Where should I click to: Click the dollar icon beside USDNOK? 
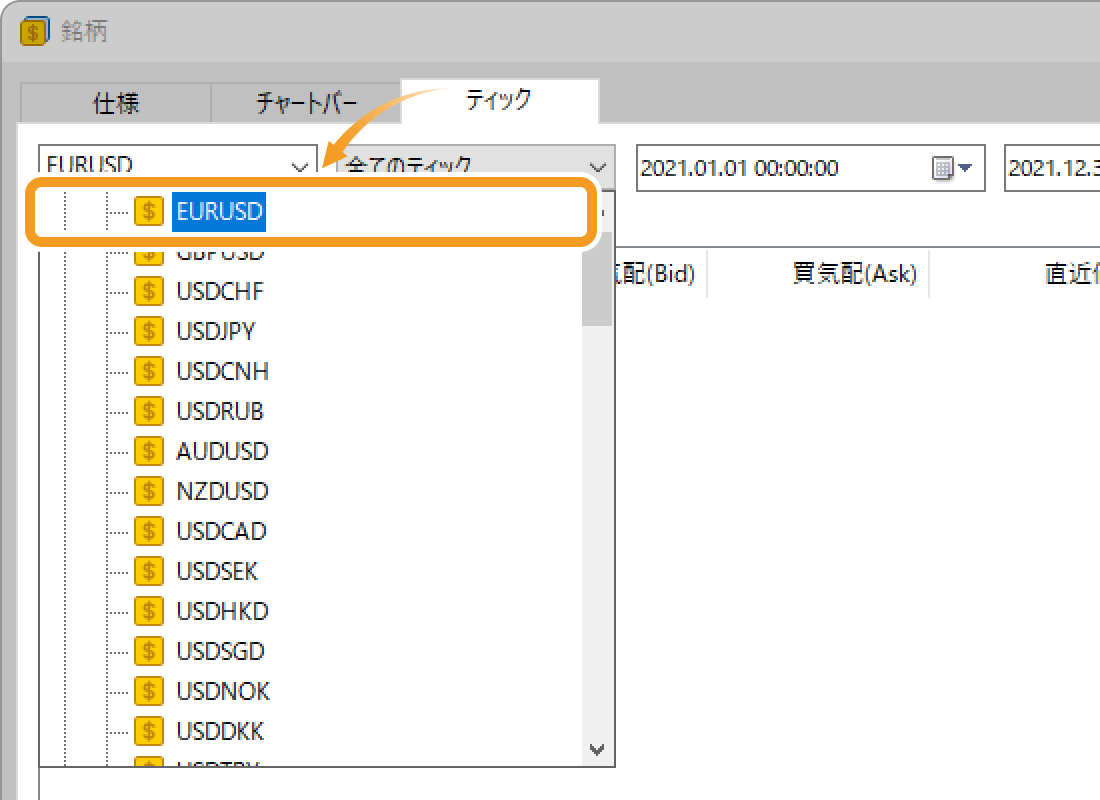149,691
